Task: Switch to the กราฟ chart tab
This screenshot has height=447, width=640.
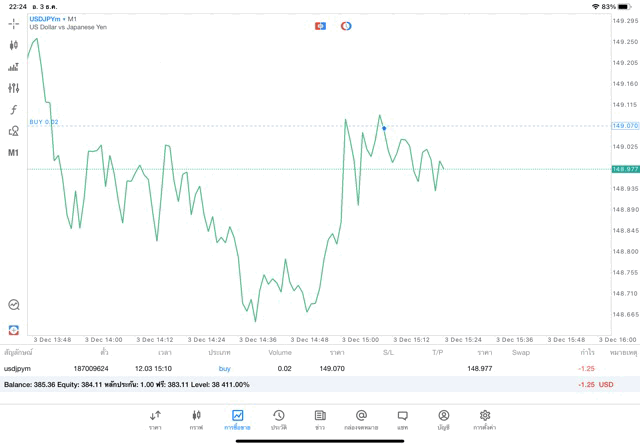Action: [196, 419]
